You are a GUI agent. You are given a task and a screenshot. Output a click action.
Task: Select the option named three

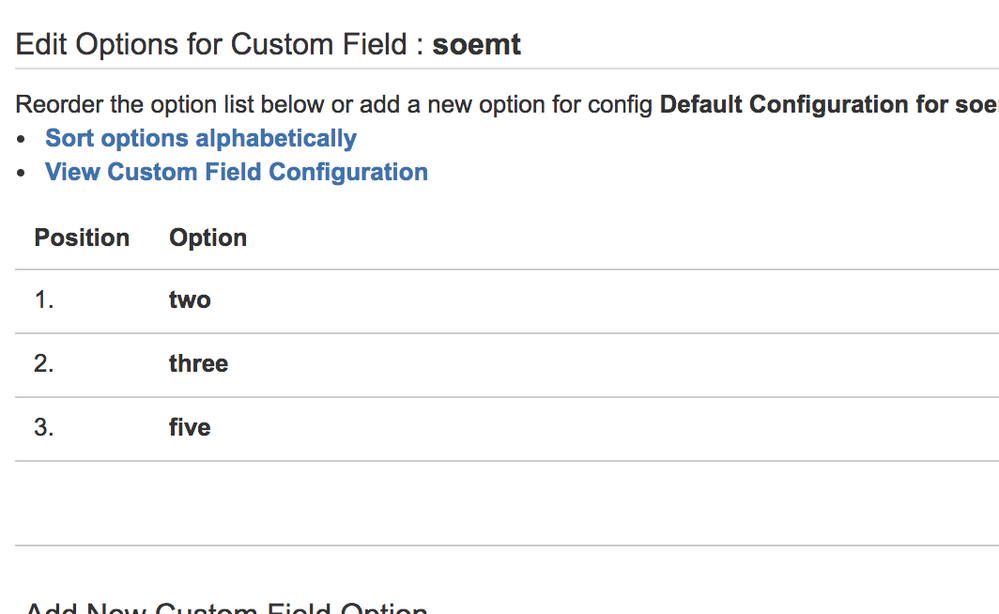pos(198,364)
